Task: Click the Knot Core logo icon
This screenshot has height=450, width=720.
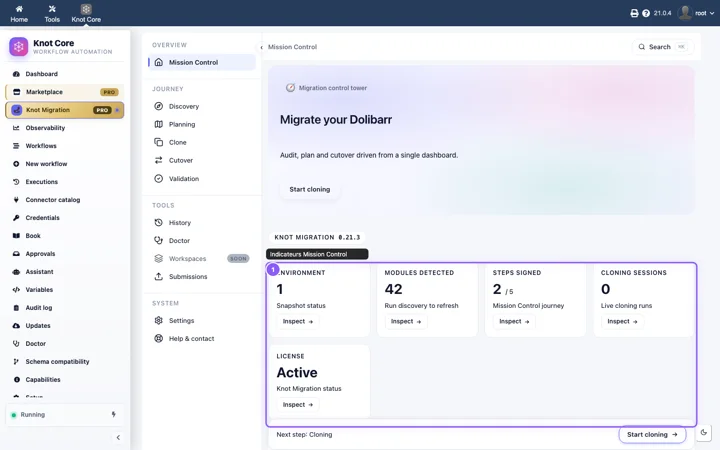Action: coord(19,47)
